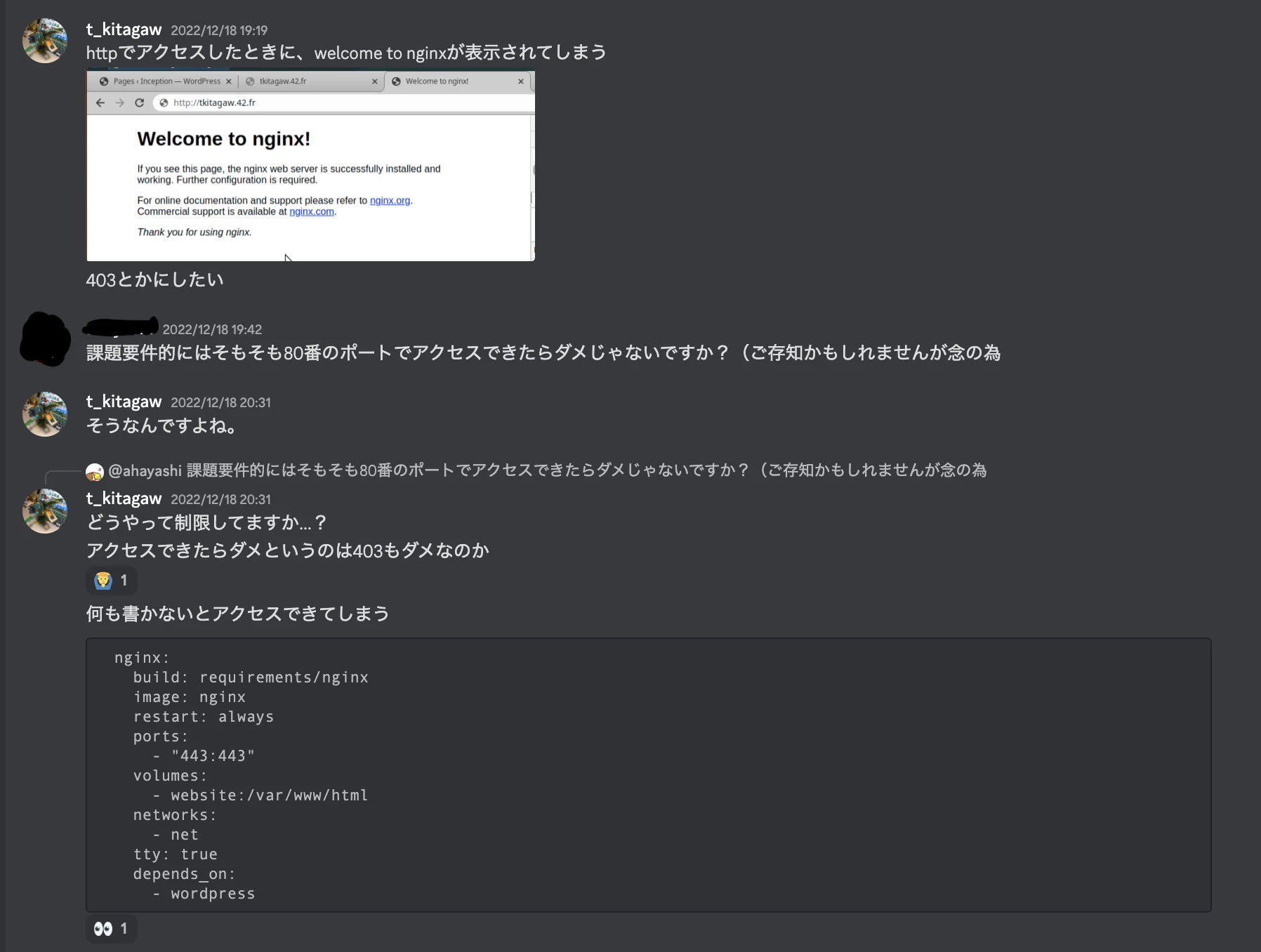
Task: Close the tkitagaw.42.fr tab in the screenshot
Action: pos(375,81)
